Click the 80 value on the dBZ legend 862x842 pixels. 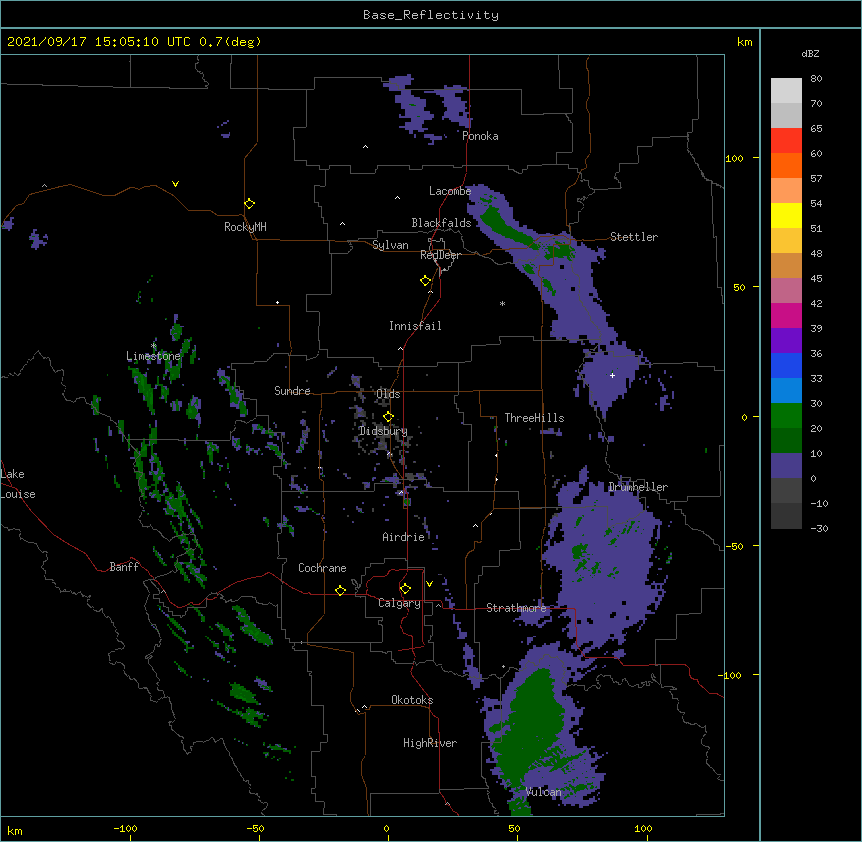(816, 79)
